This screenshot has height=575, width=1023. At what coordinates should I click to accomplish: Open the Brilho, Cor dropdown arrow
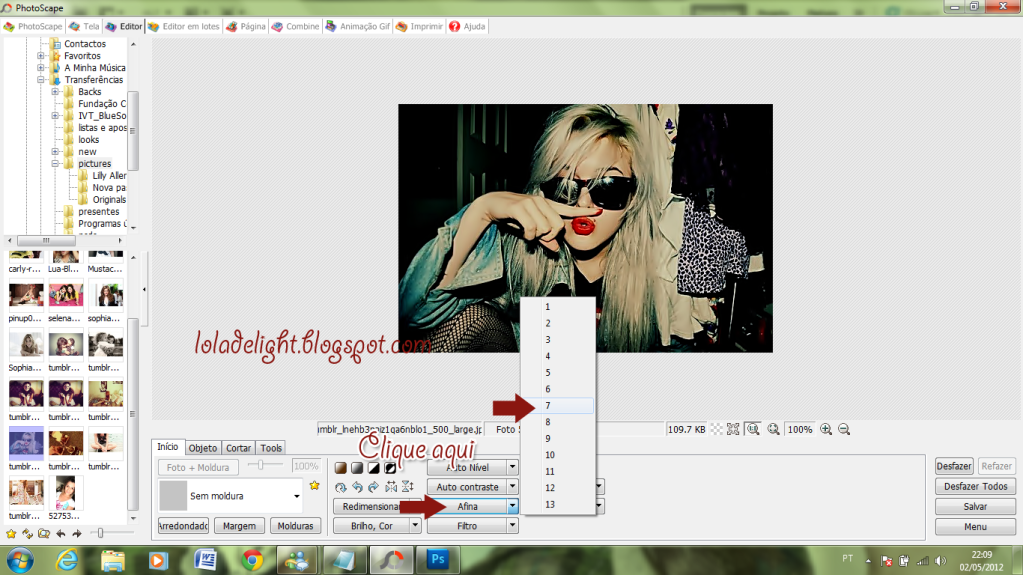point(415,525)
